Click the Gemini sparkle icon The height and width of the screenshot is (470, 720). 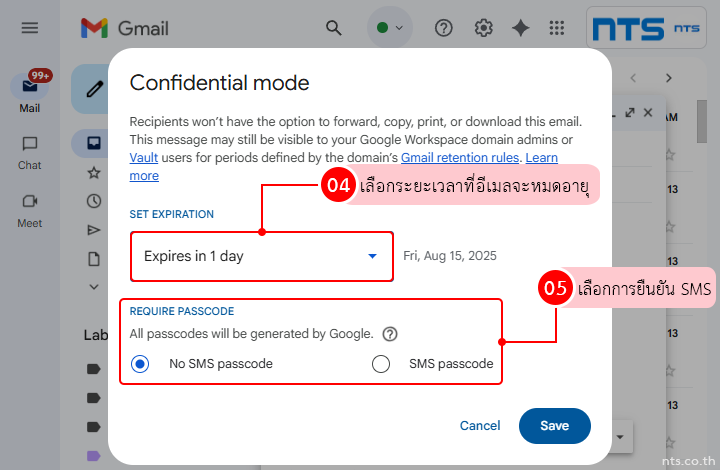[x=520, y=28]
